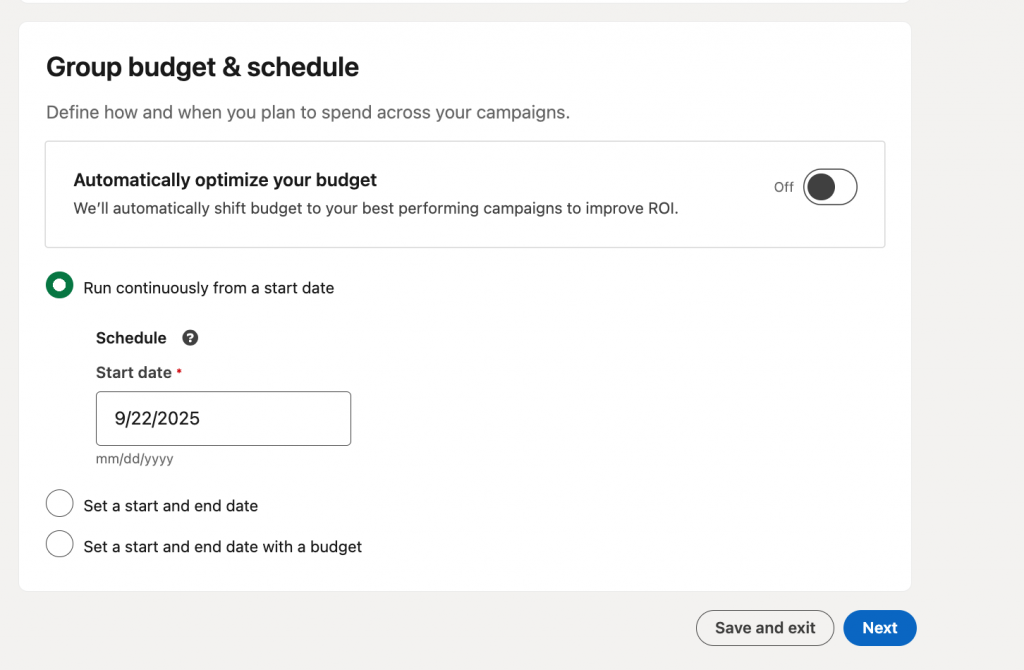This screenshot has height=670, width=1024.
Task: Click the Define how and when description text
Action: [307, 112]
